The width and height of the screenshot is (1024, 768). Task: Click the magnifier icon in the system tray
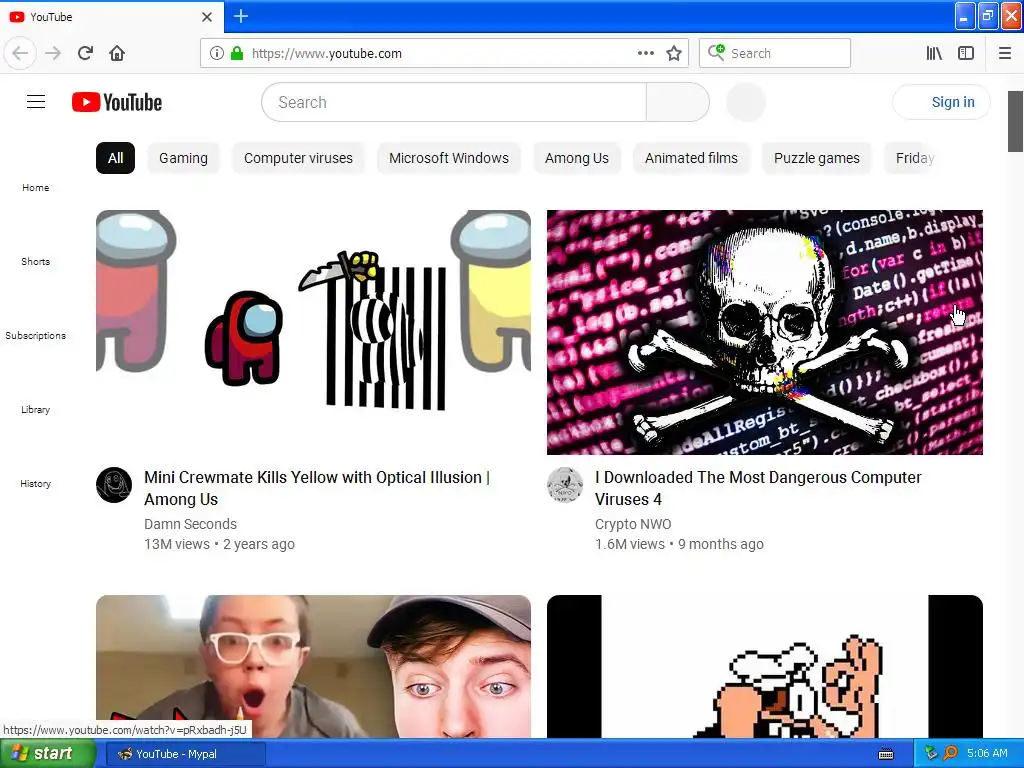click(x=950, y=753)
